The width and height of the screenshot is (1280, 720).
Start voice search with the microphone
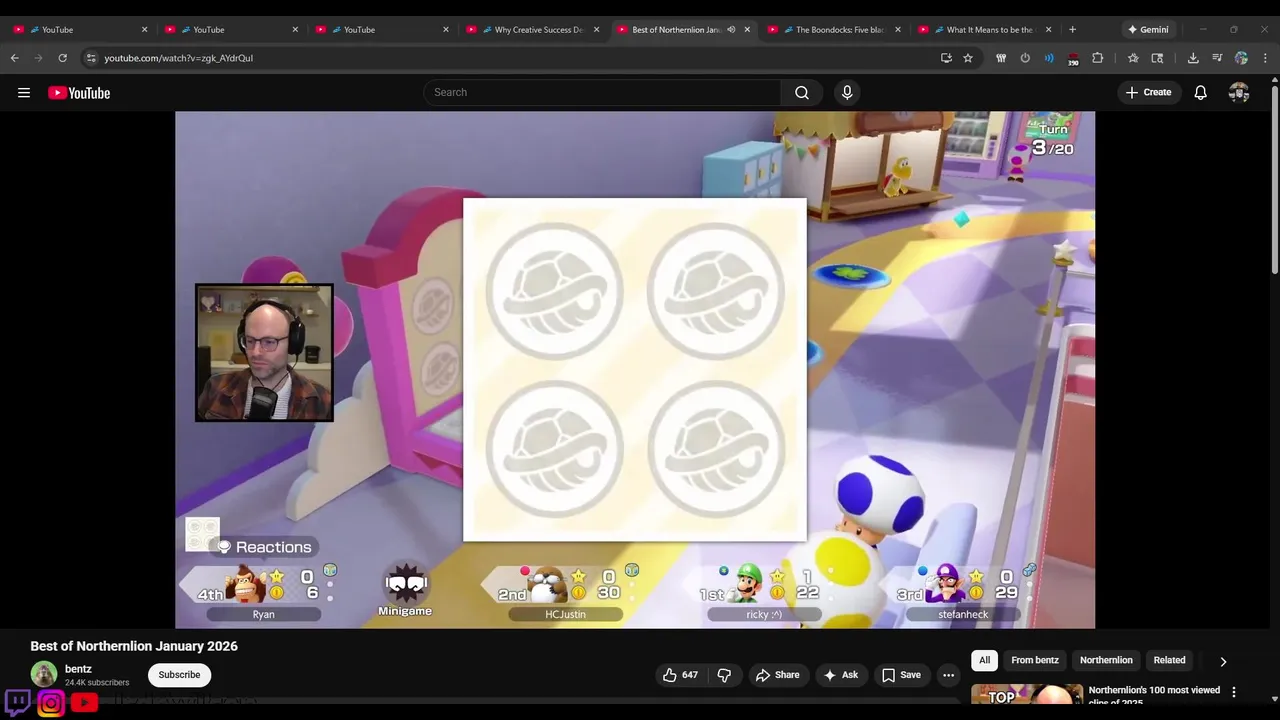(847, 93)
